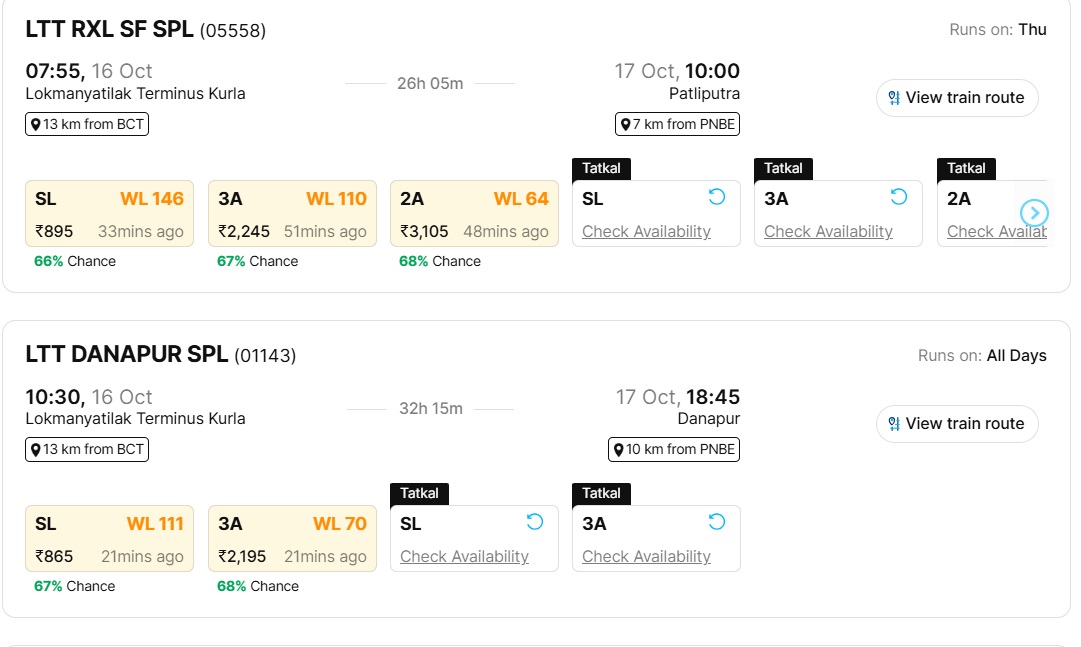Click the location pin on 13 km from BCT badge
The width and height of the screenshot is (1081, 647).
(x=36, y=124)
